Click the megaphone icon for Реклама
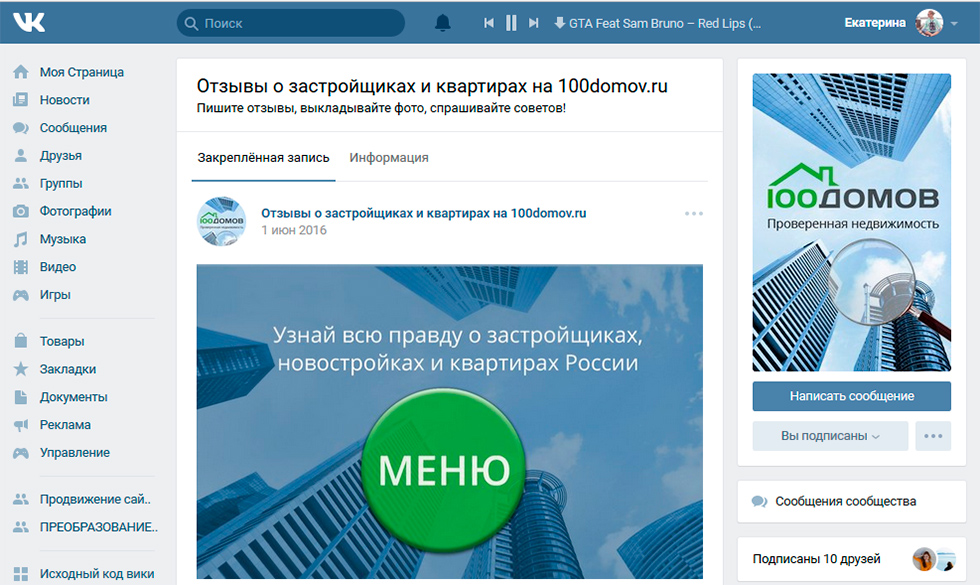Screen dimensions: 980x585 click(x=21, y=425)
